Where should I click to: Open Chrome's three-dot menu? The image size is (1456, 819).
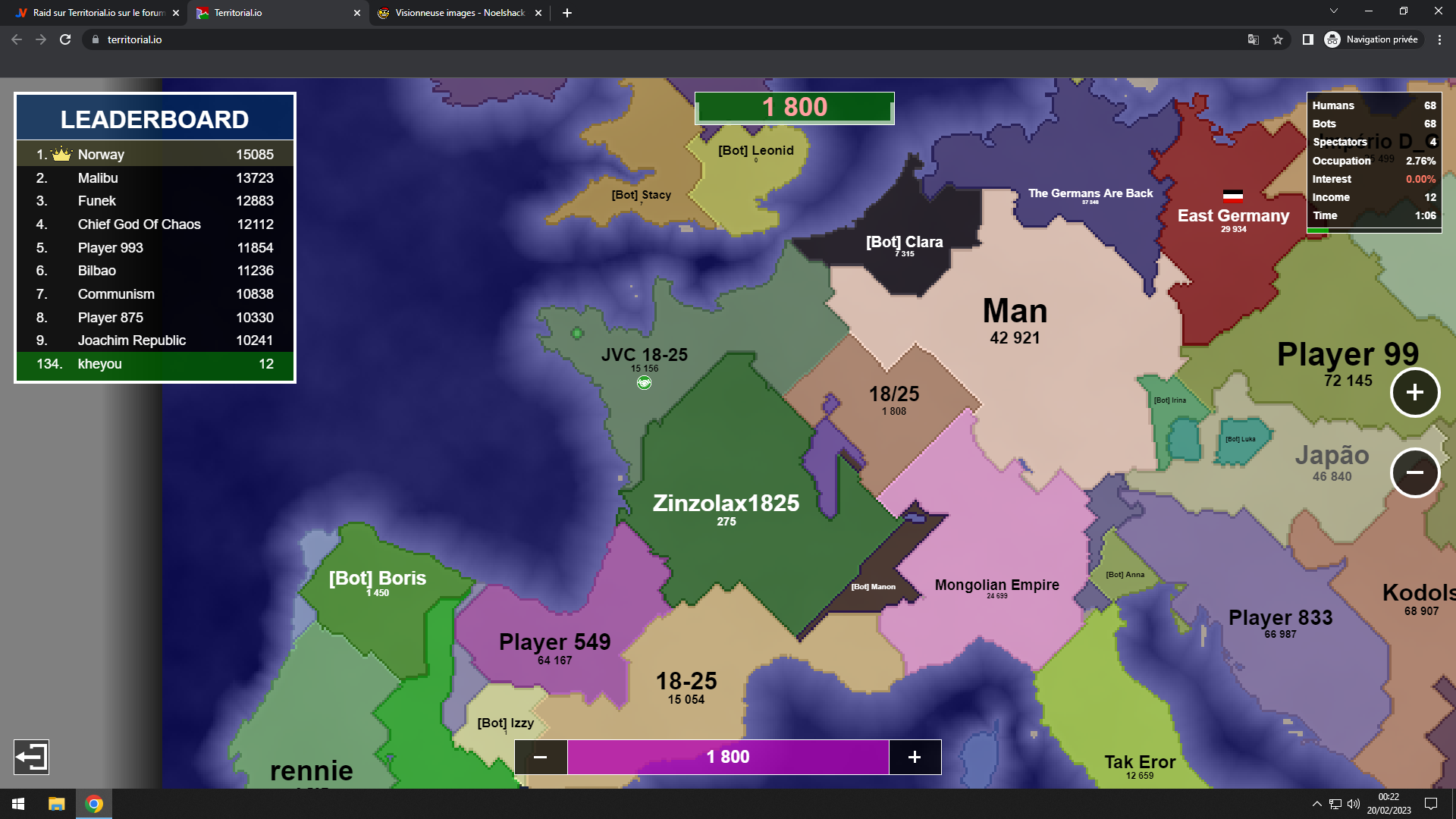pyautogui.click(x=1439, y=39)
